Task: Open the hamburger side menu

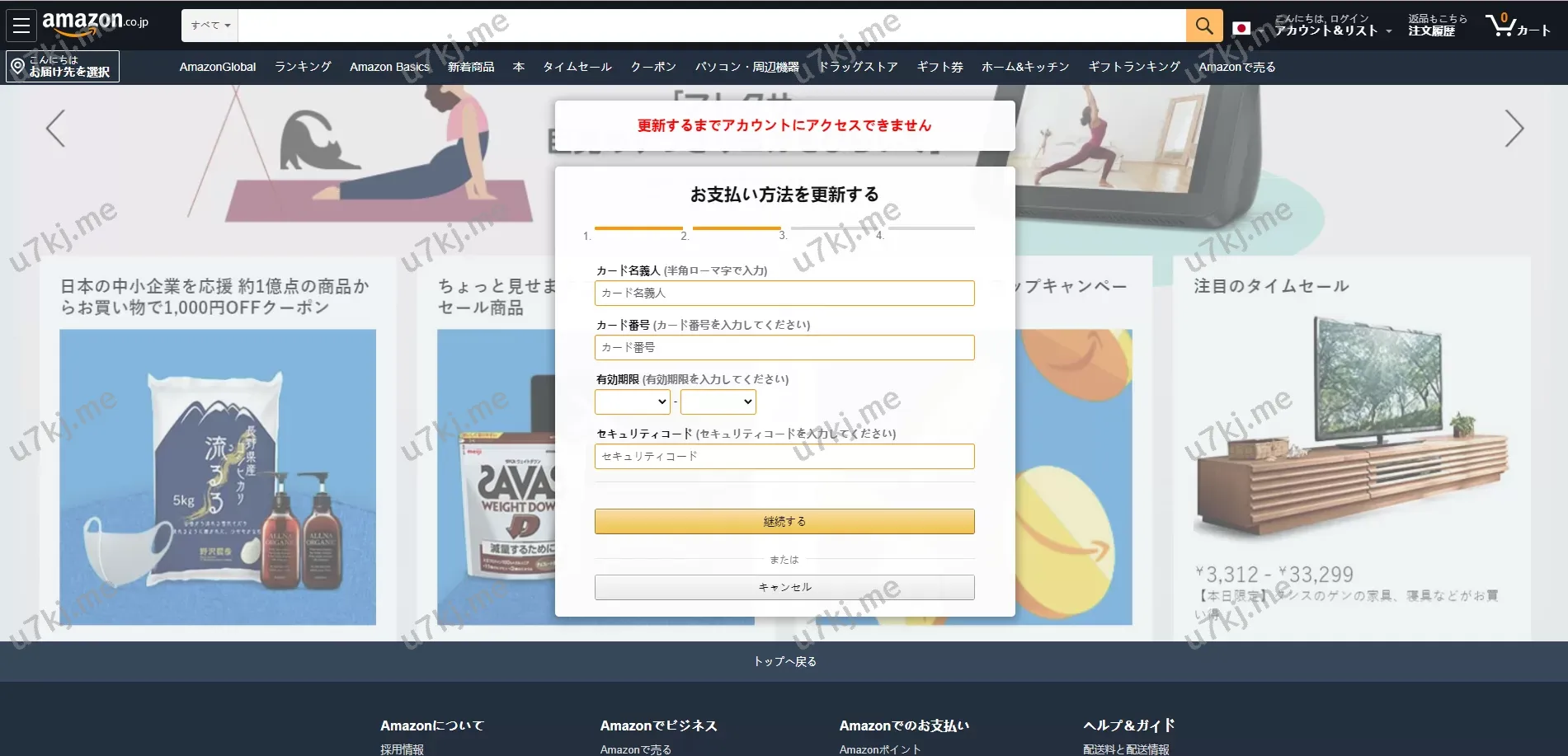Action: coord(21,26)
